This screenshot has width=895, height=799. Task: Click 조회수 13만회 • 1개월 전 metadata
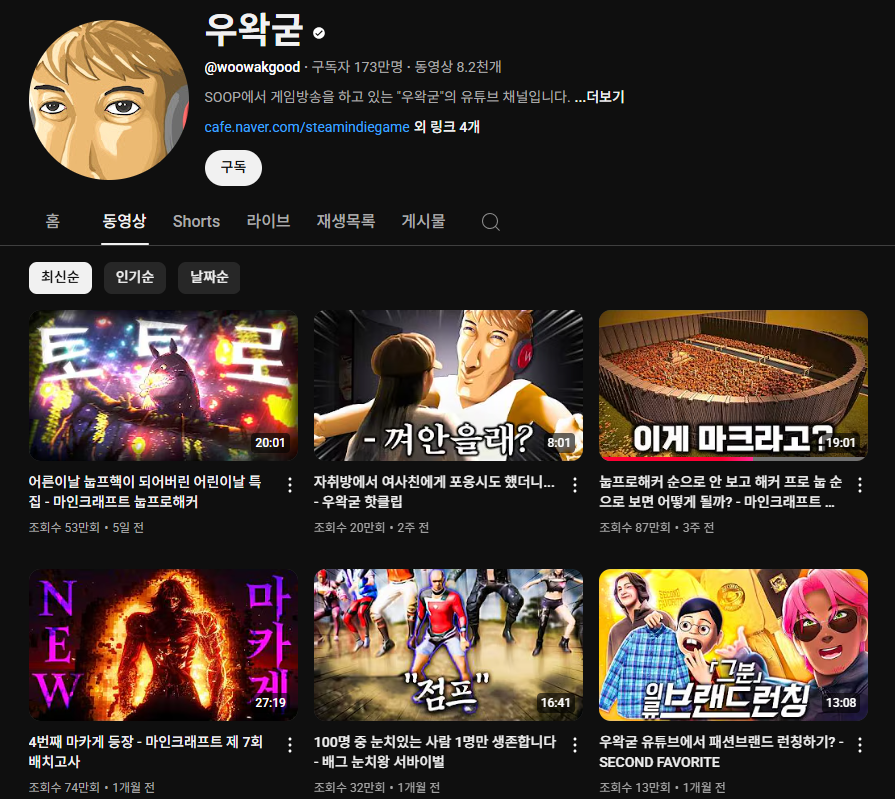point(662,787)
